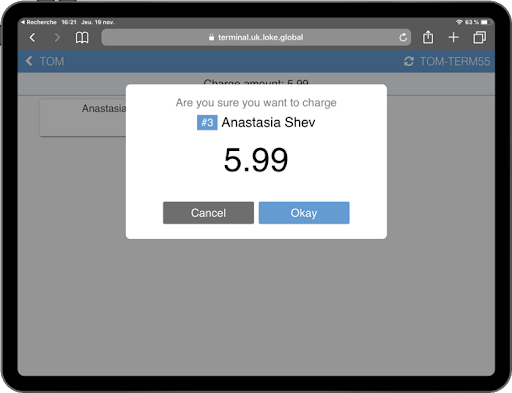Select the TOM-TERM55 terminal label
The height and width of the screenshot is (393, 512).
coord(455,61)
